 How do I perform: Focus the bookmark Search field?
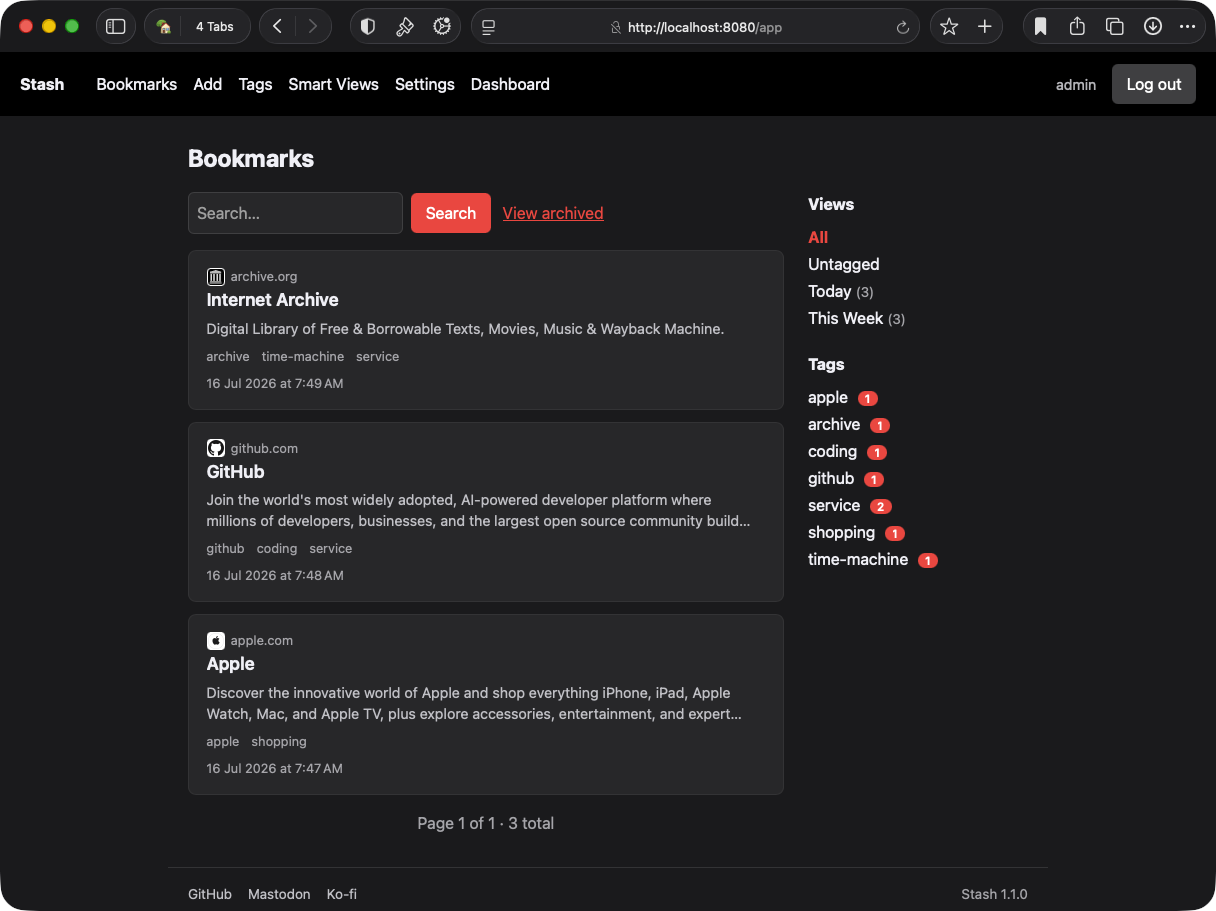[295, 213]
